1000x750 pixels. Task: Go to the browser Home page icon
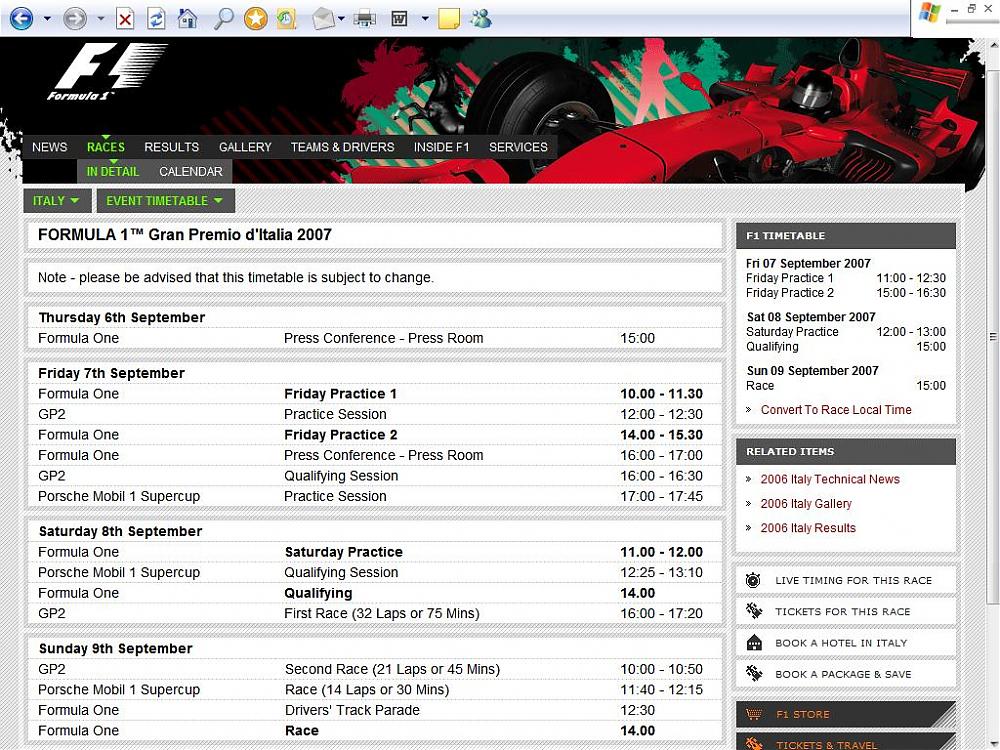click(x=187, y=18)
